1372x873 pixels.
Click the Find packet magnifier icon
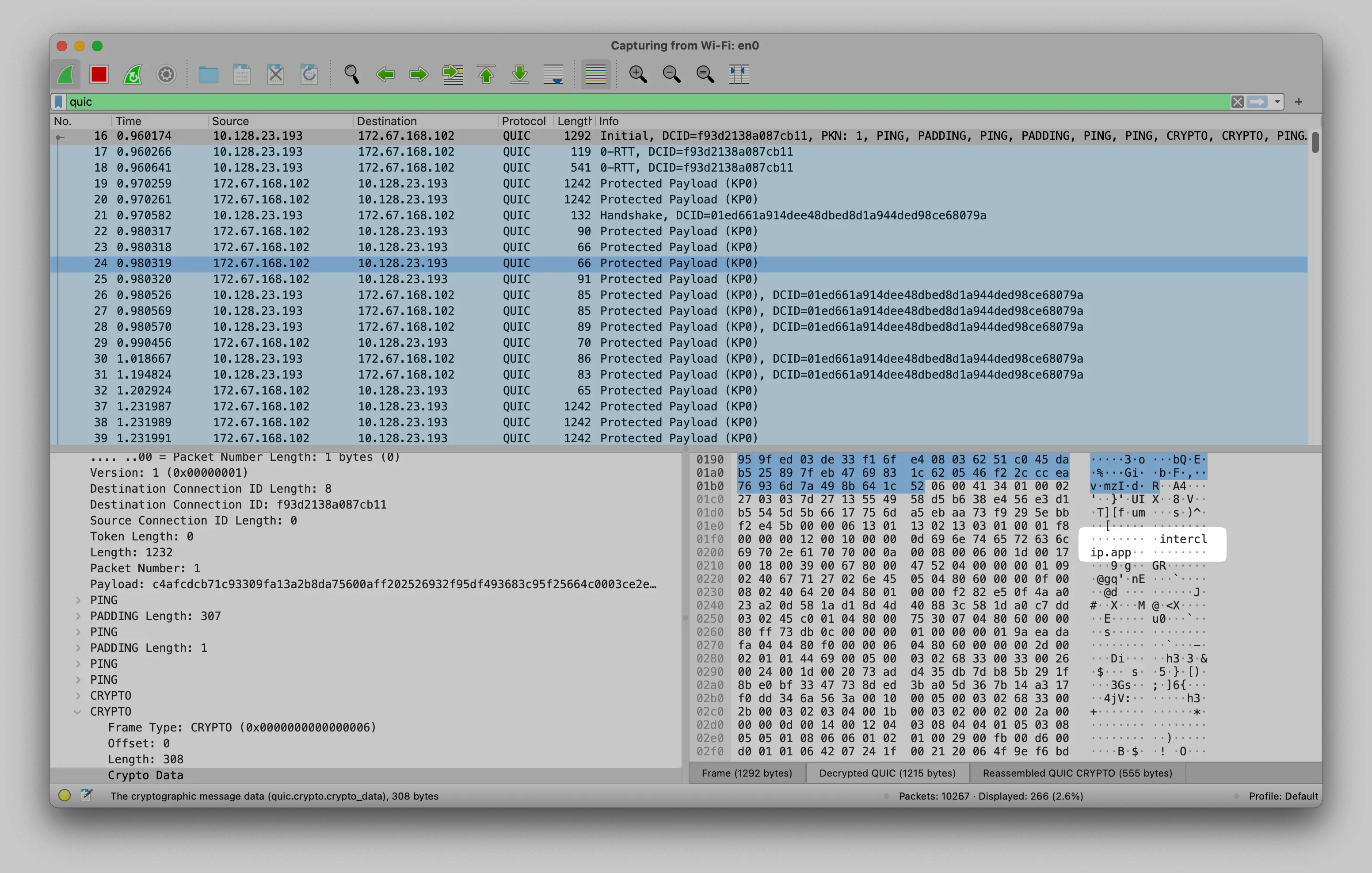(351, 75)
